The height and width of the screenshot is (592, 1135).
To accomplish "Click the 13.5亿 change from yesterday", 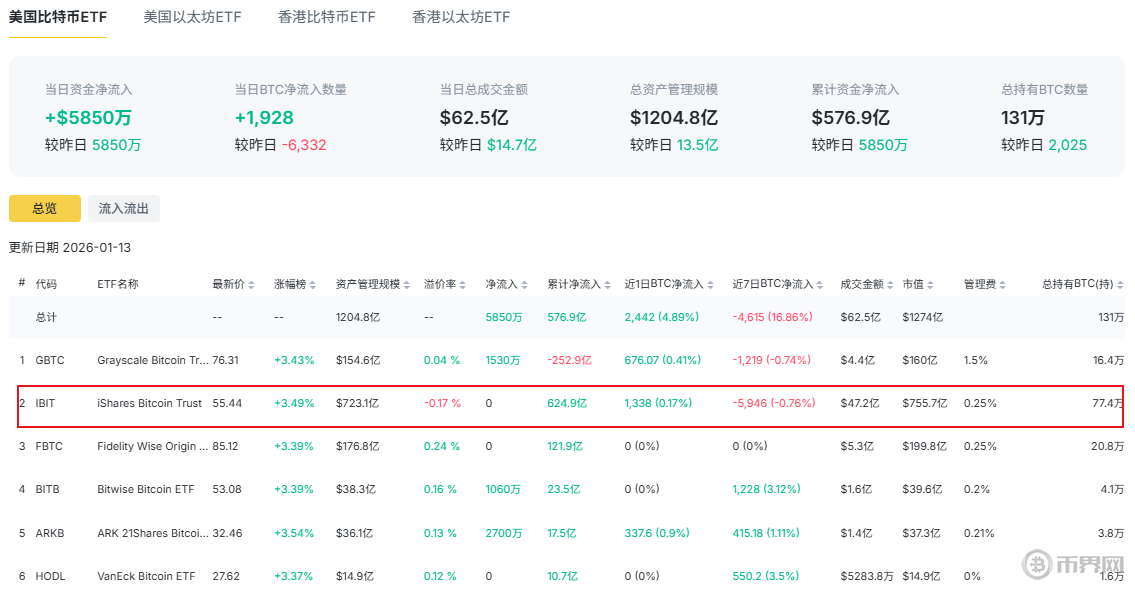I will (x=698, y=145).
